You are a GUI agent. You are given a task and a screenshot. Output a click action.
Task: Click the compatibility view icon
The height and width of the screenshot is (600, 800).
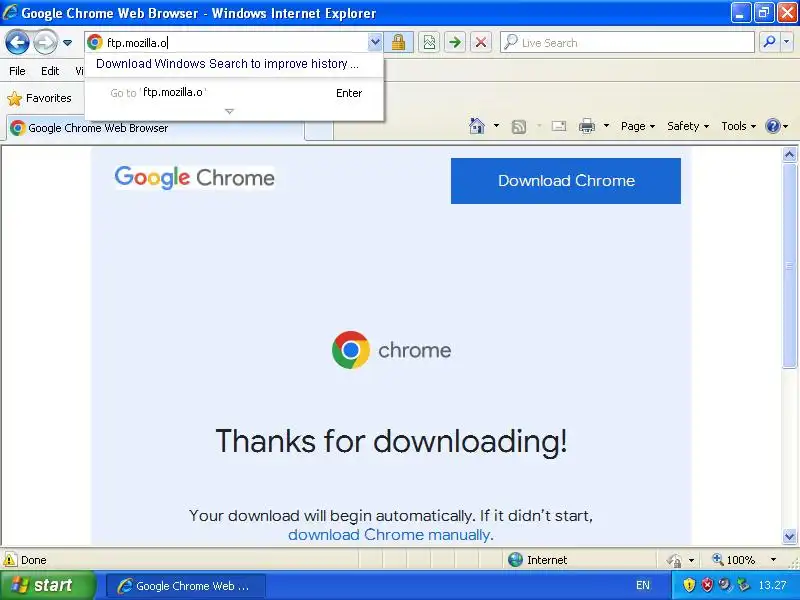pyautogui.click(x=429, y=42)
